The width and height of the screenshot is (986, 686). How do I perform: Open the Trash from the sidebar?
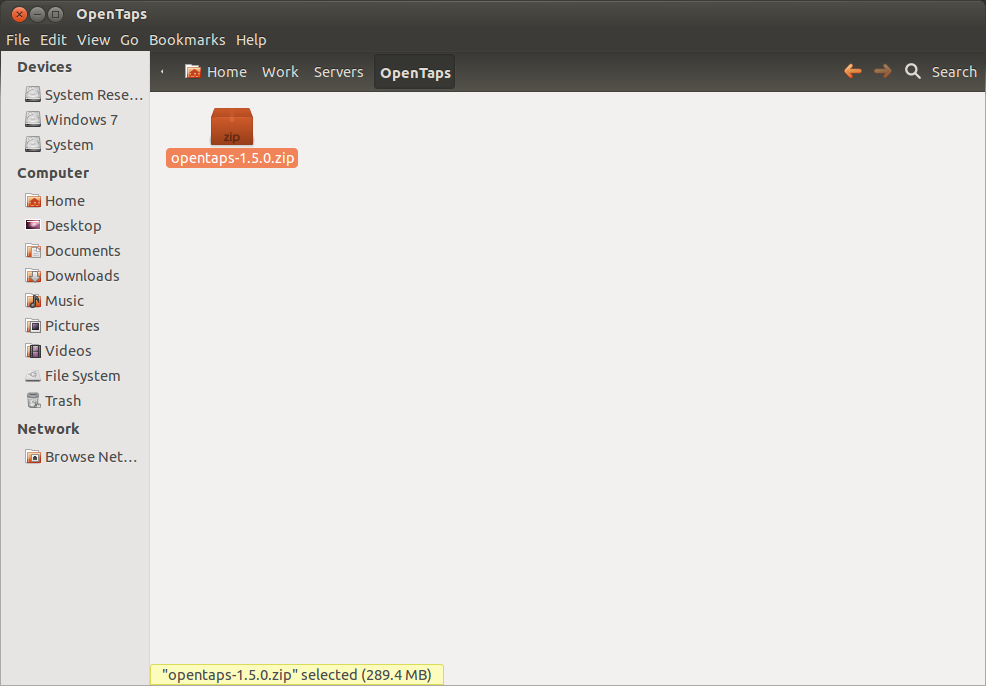[x=62, y=400]
